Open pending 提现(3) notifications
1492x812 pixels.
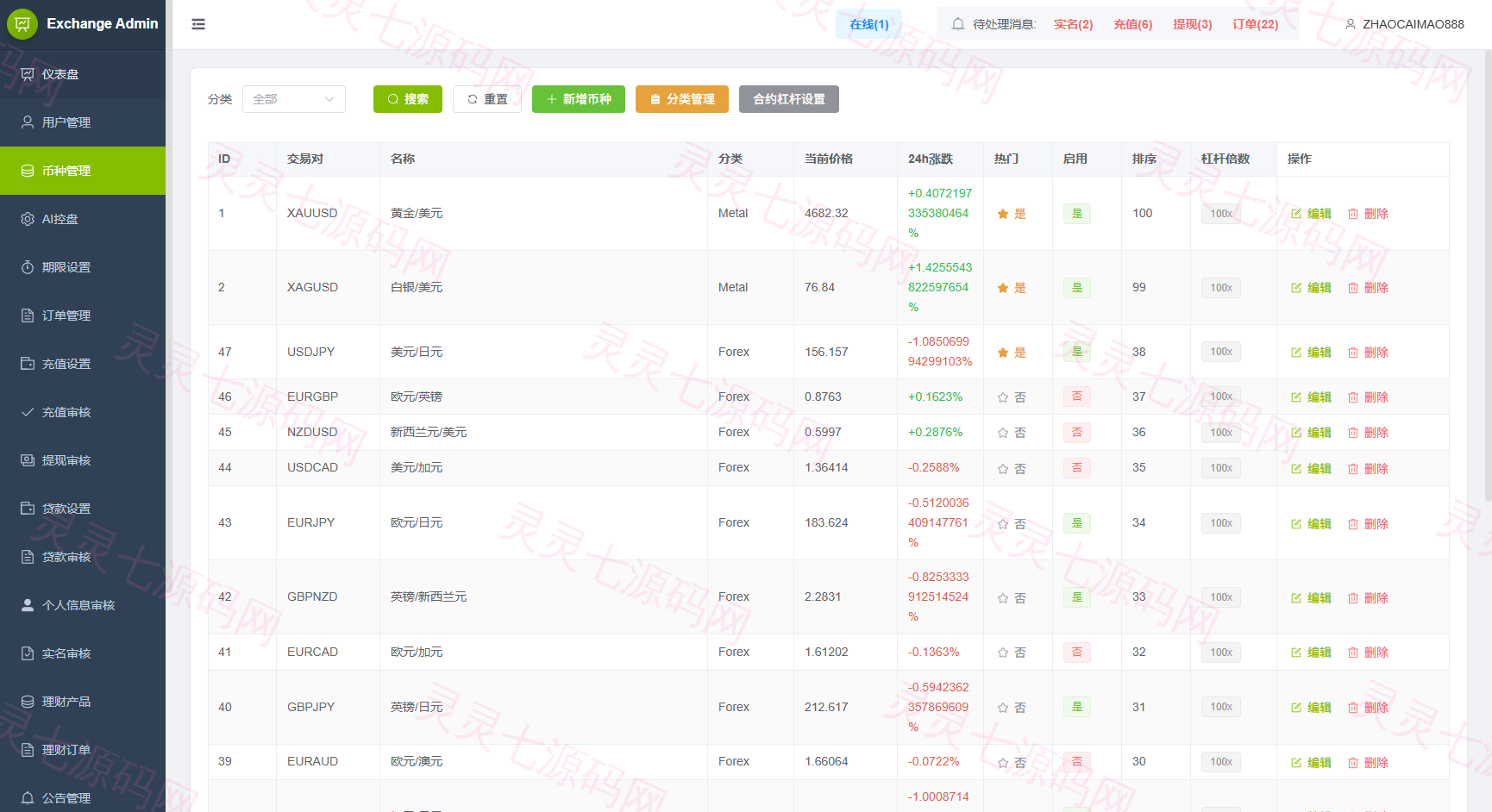pos(1192,24)
